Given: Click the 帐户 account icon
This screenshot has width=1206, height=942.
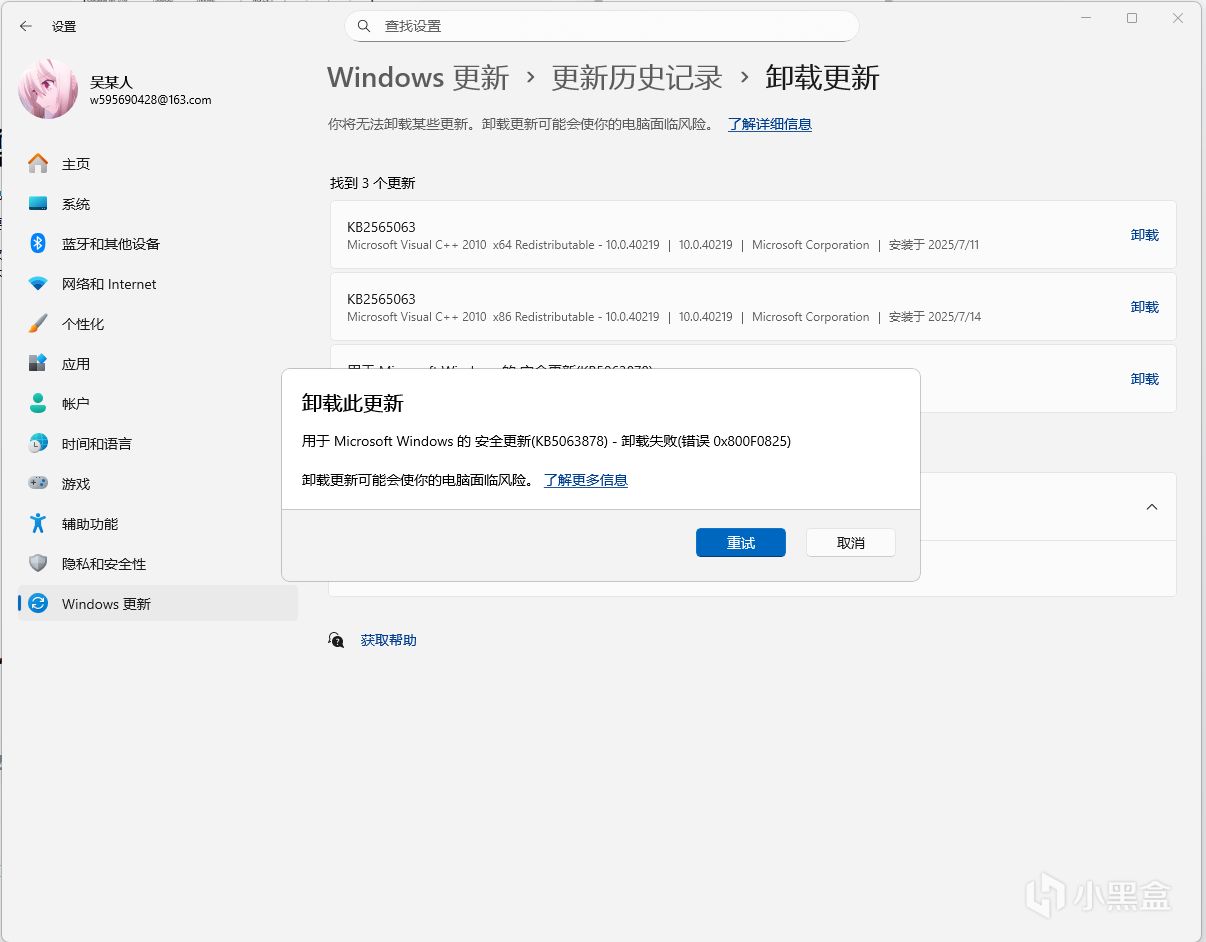Looking at the screenshot, I should click(38, 403).
